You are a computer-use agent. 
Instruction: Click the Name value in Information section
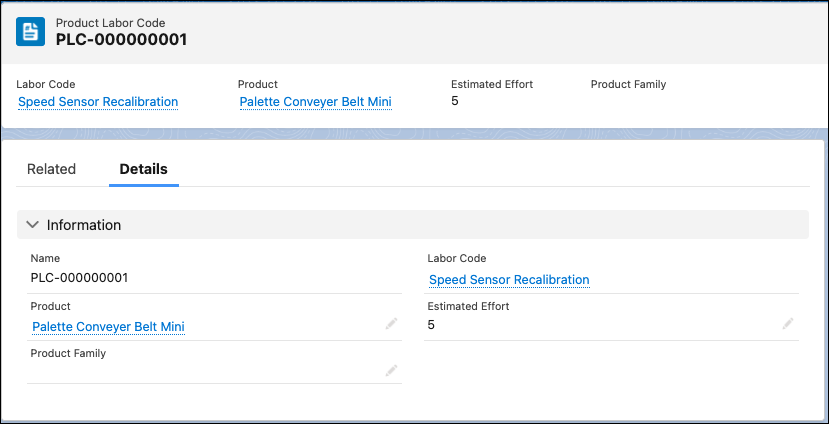(x=79, y=278)
